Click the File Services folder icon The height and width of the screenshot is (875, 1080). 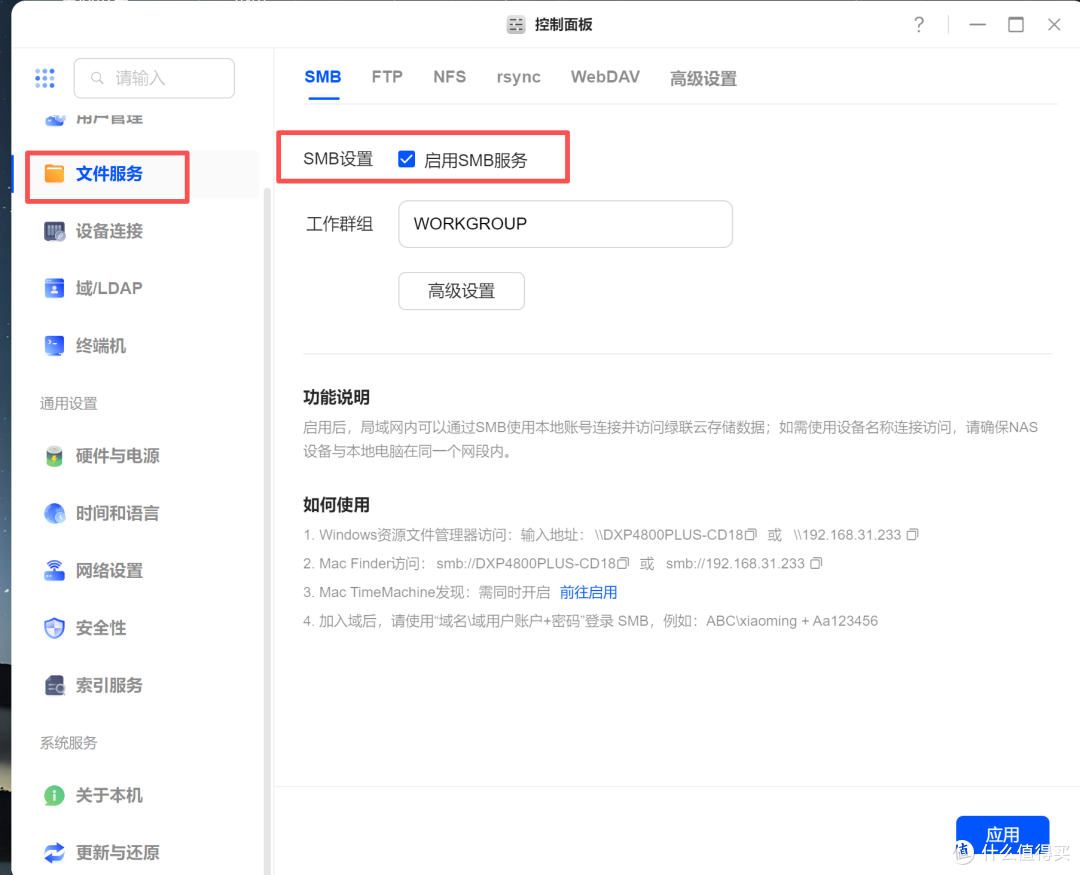point(54,174)
